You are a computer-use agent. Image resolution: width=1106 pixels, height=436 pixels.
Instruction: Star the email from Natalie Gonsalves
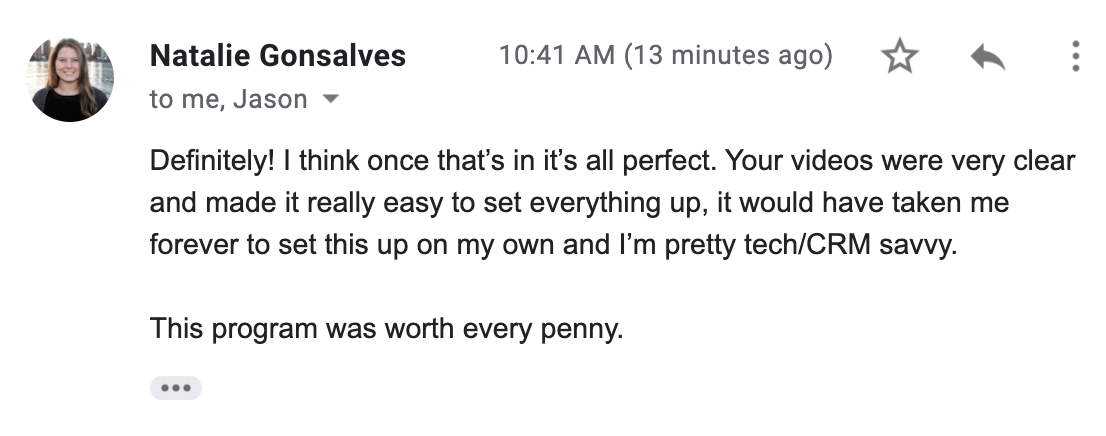point(900,56)
